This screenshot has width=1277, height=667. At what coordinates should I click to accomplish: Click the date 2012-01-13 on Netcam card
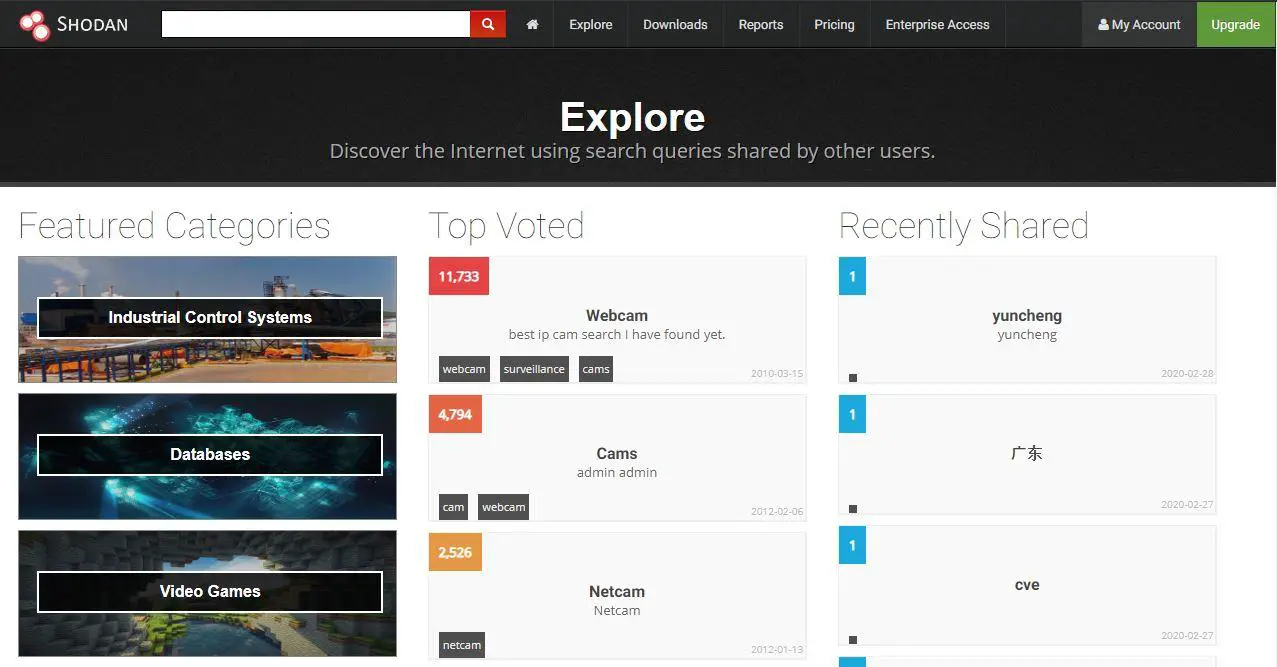(x=777, y=650)
